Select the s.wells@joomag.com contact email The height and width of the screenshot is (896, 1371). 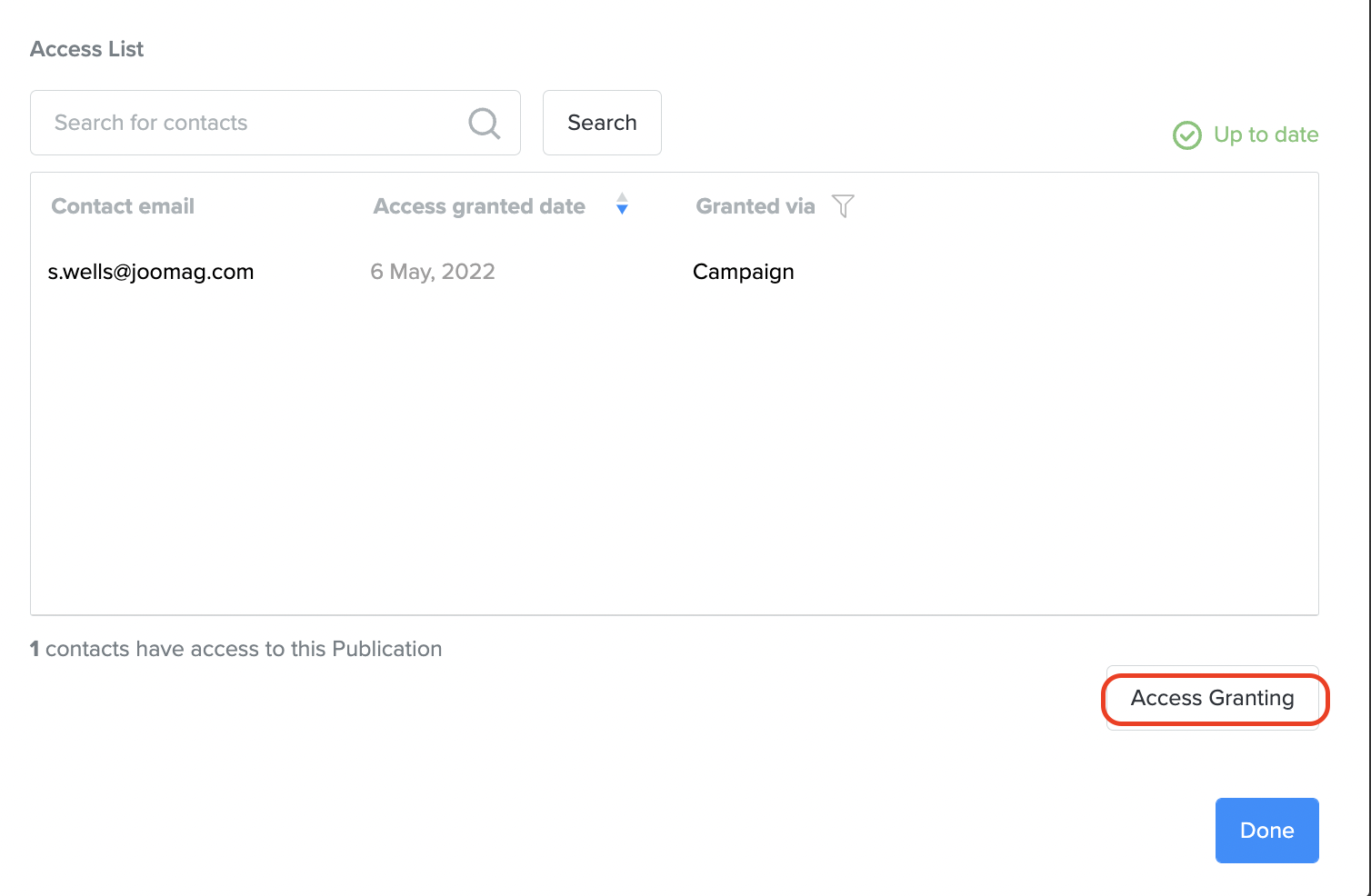pos(151,272)
